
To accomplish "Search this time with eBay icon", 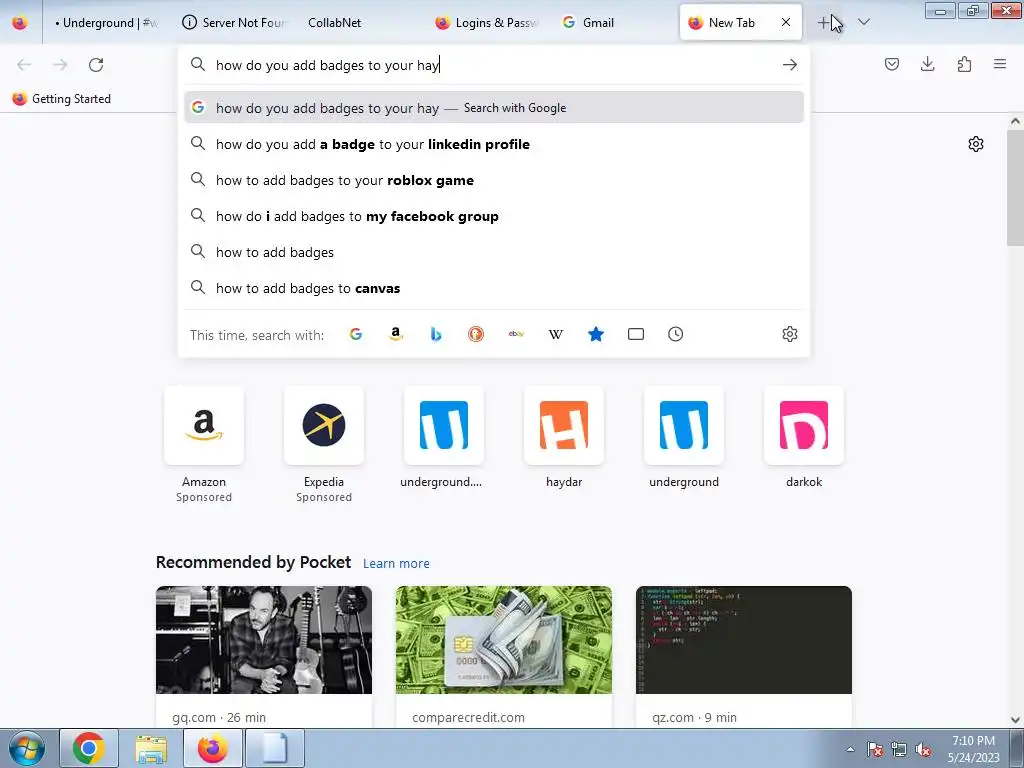I will 516,334.
